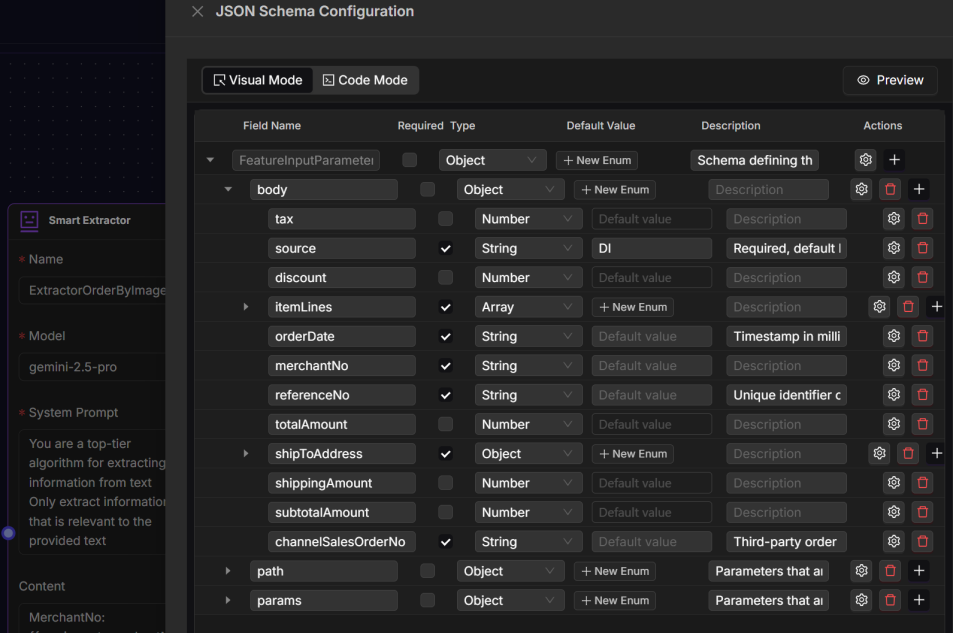The height and width of the screenshot is (633, 953).
Task: Select the Visual Mode tab
Action: click(x=257, y=80)
